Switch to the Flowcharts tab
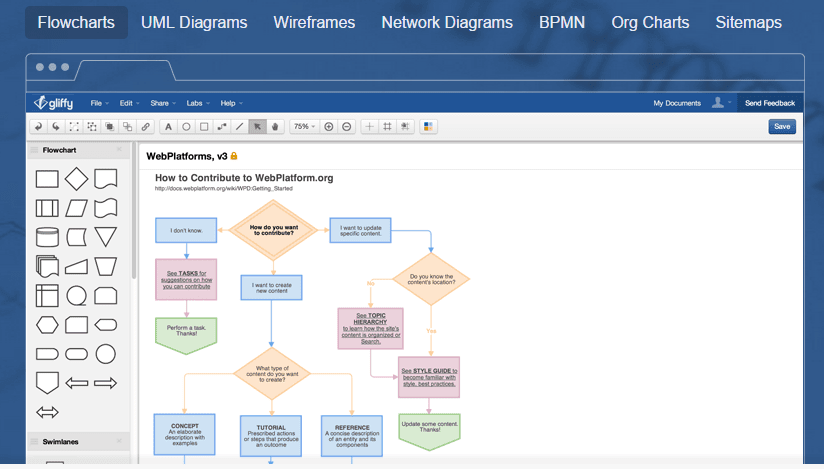 pos(76,23)
